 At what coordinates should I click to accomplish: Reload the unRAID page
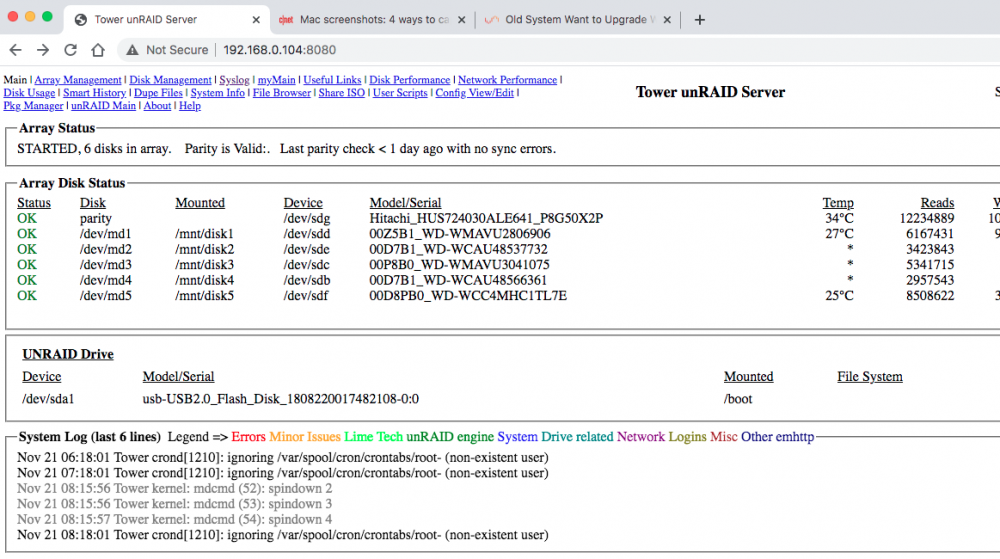(x=71, y=50)
